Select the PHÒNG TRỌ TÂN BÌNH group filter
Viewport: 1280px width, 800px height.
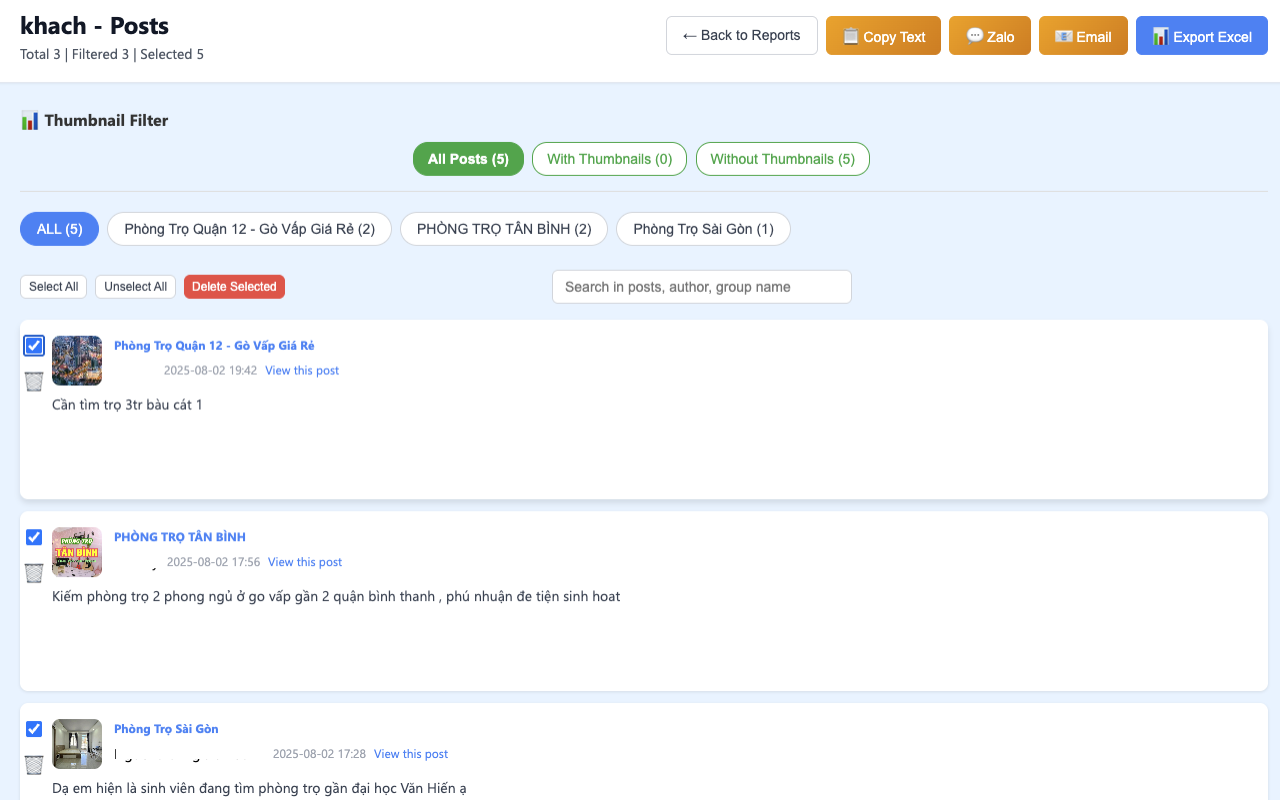(x=504, y=228)
